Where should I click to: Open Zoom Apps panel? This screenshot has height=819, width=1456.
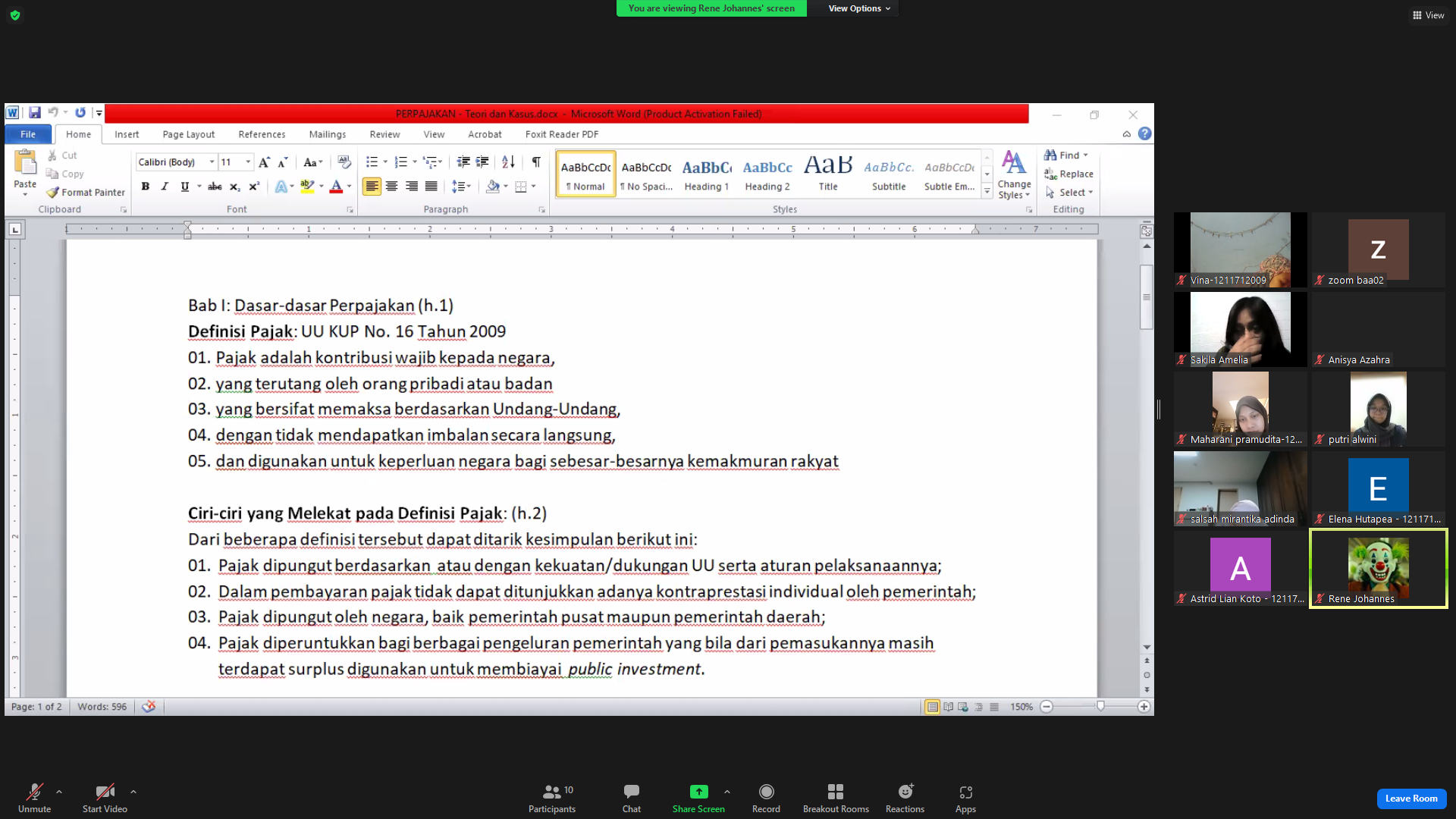(x=965, y=799)
